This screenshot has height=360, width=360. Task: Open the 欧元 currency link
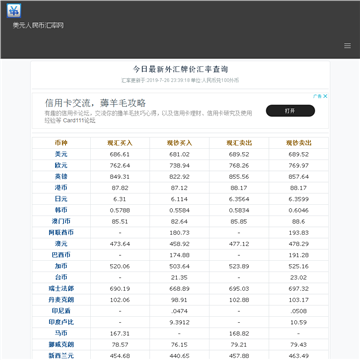point(61,165)
